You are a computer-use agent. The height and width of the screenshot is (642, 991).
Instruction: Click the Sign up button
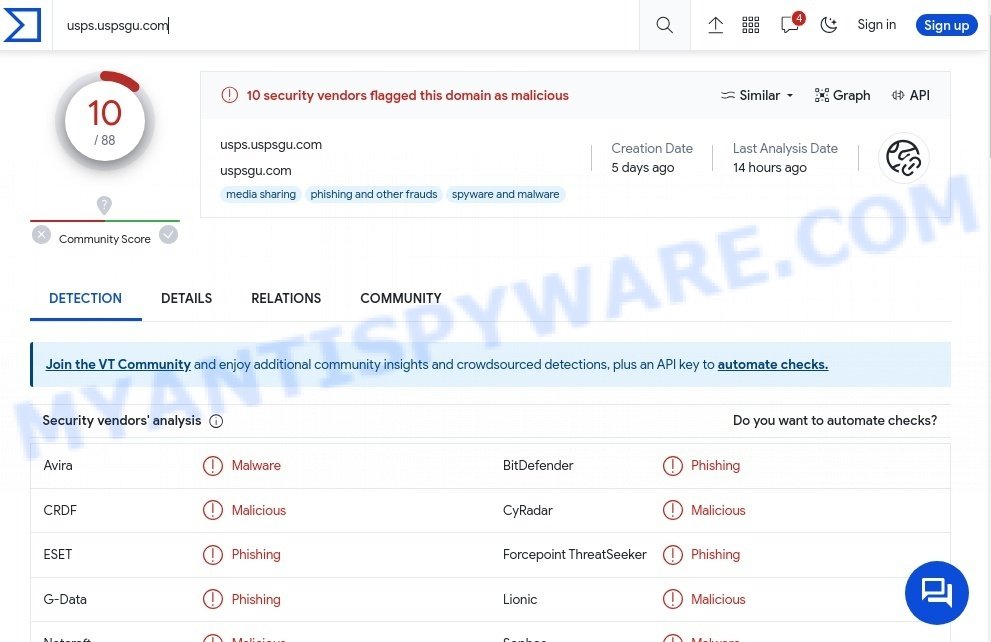946,25
